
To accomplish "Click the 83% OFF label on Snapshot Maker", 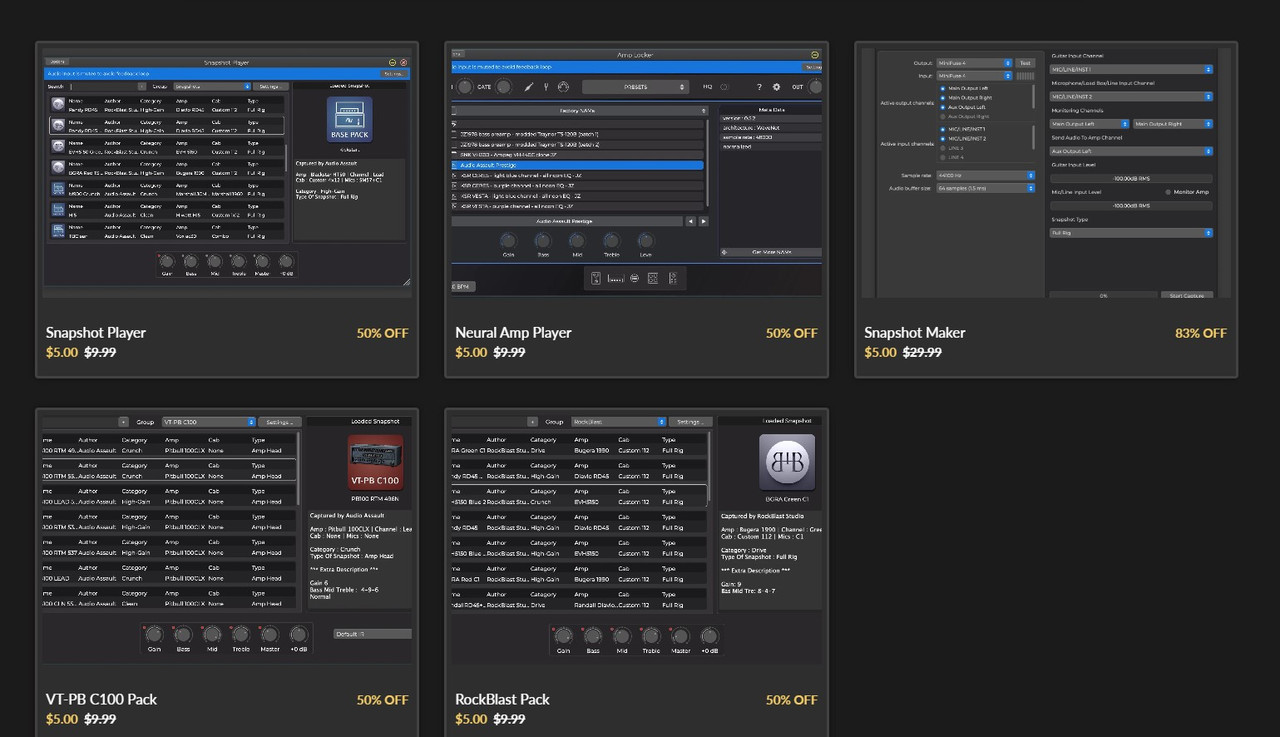I will (1201, 333).
